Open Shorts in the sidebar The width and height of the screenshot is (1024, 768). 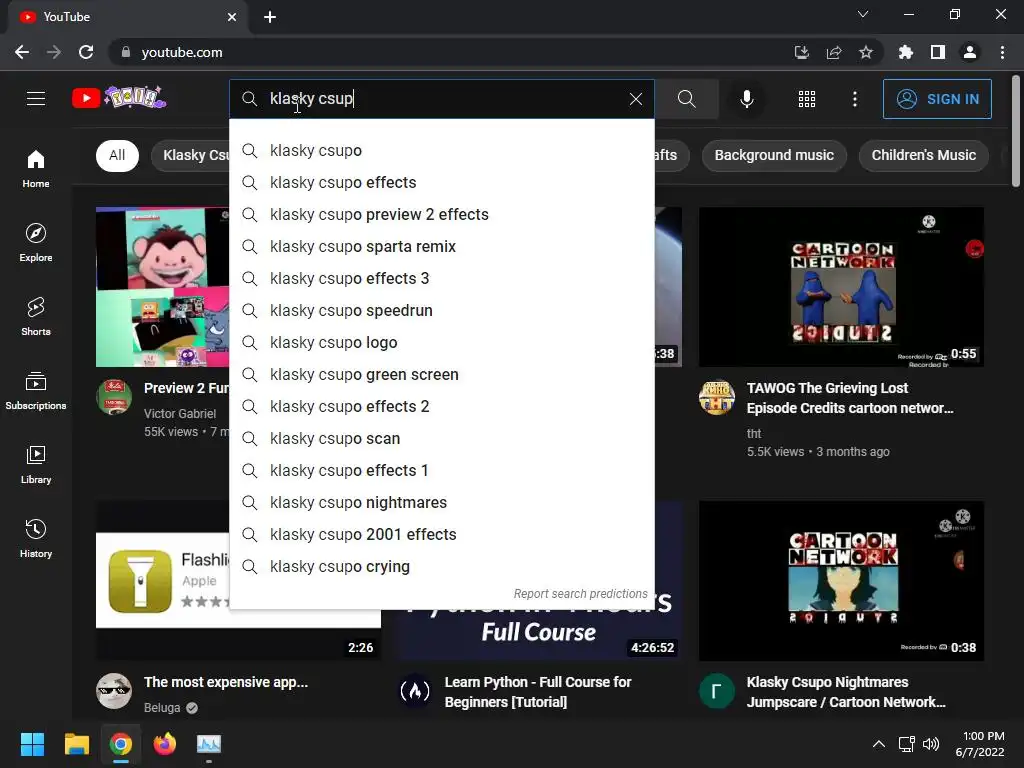pyautogui.click(x=36, y=317)
